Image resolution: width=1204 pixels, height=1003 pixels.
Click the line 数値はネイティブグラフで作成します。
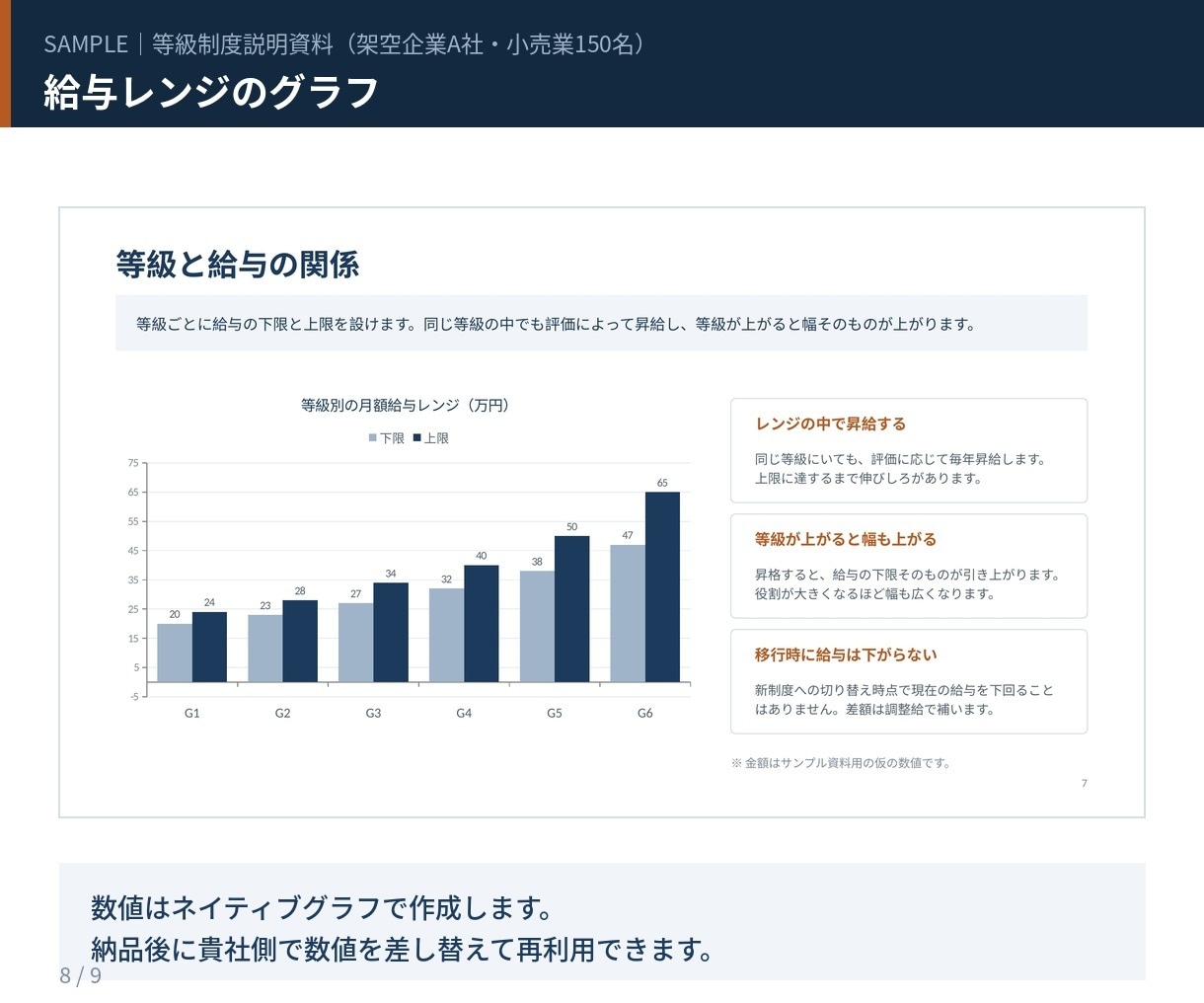pyautogui.click(x=322, y=907)
